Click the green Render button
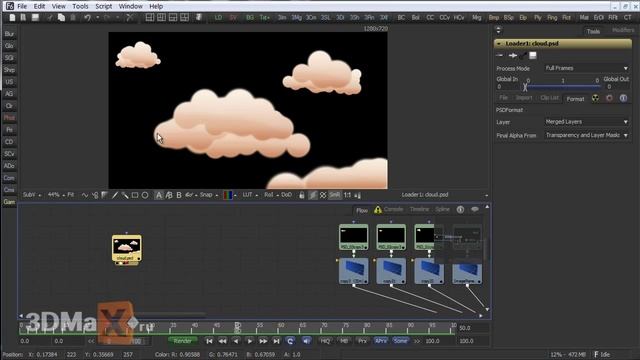 point(182,341)
